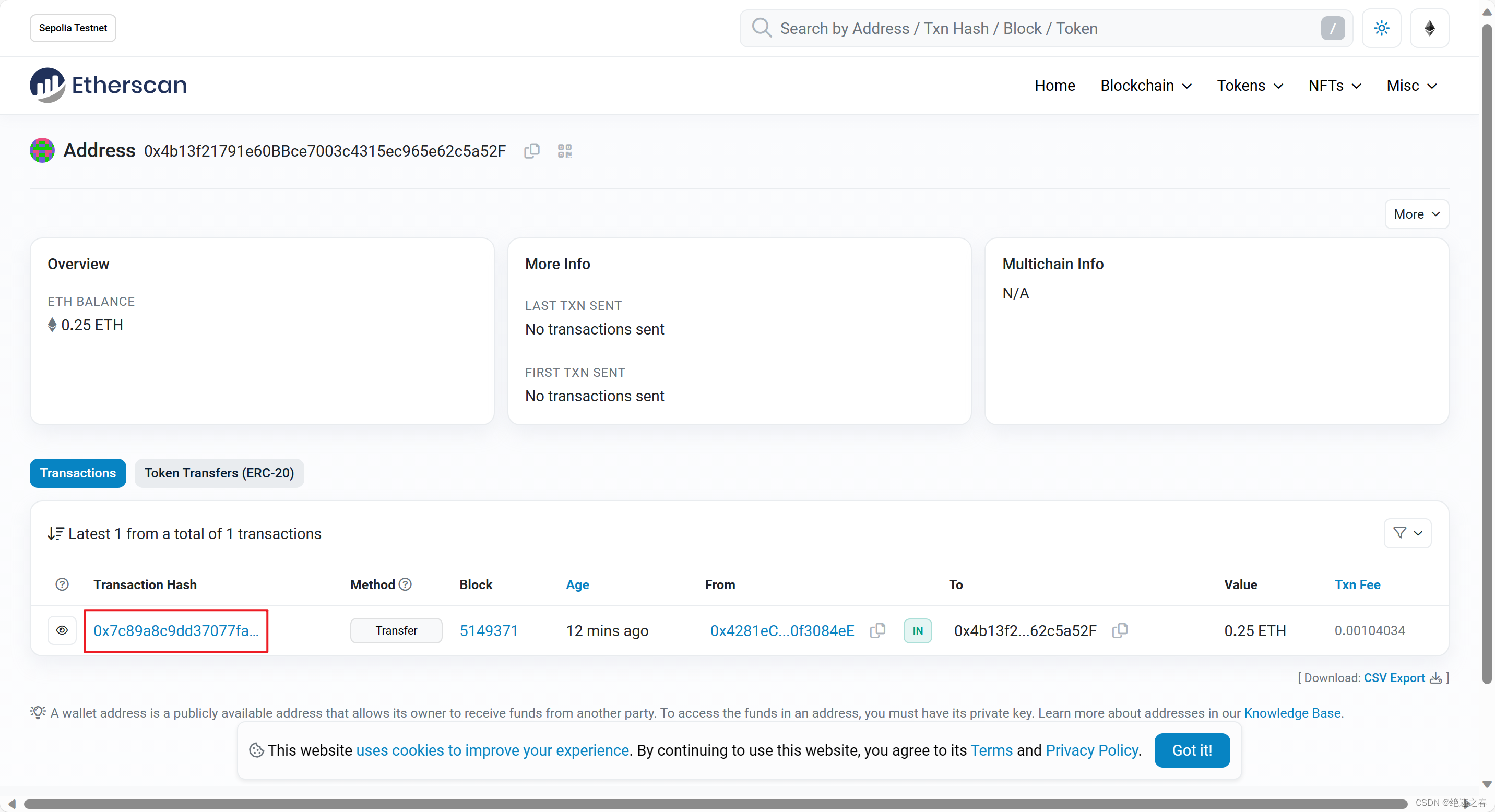This screenshot has width=1495, height=812.
Task: Copy the From address 0x4281eC...0f3084eE
Action: tap(877, 630)
